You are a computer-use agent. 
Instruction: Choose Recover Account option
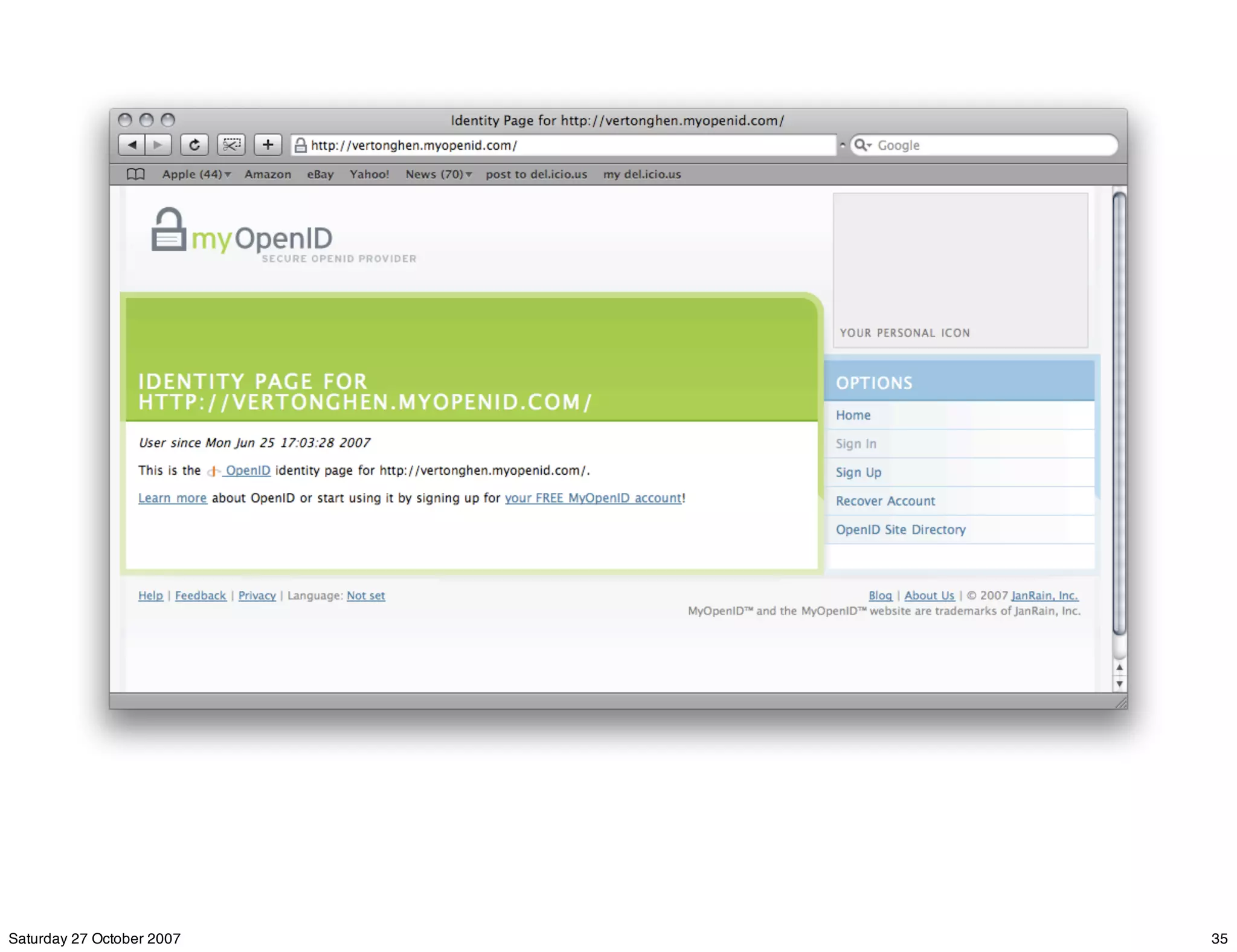[x=959, y=501]
